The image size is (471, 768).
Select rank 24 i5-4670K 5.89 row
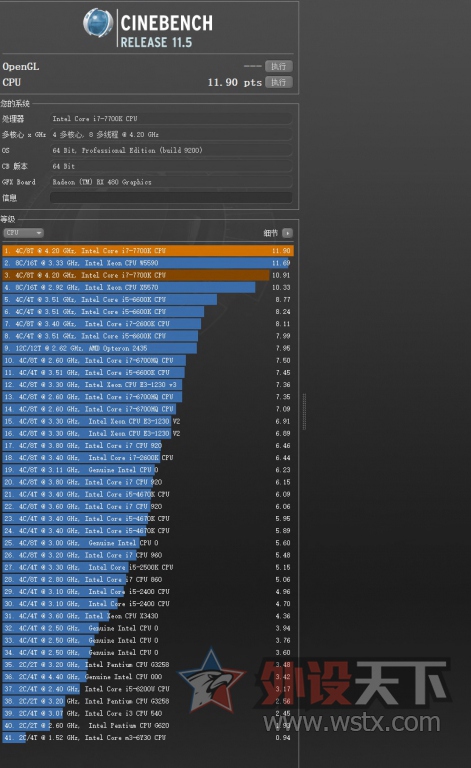pos(148,531)
